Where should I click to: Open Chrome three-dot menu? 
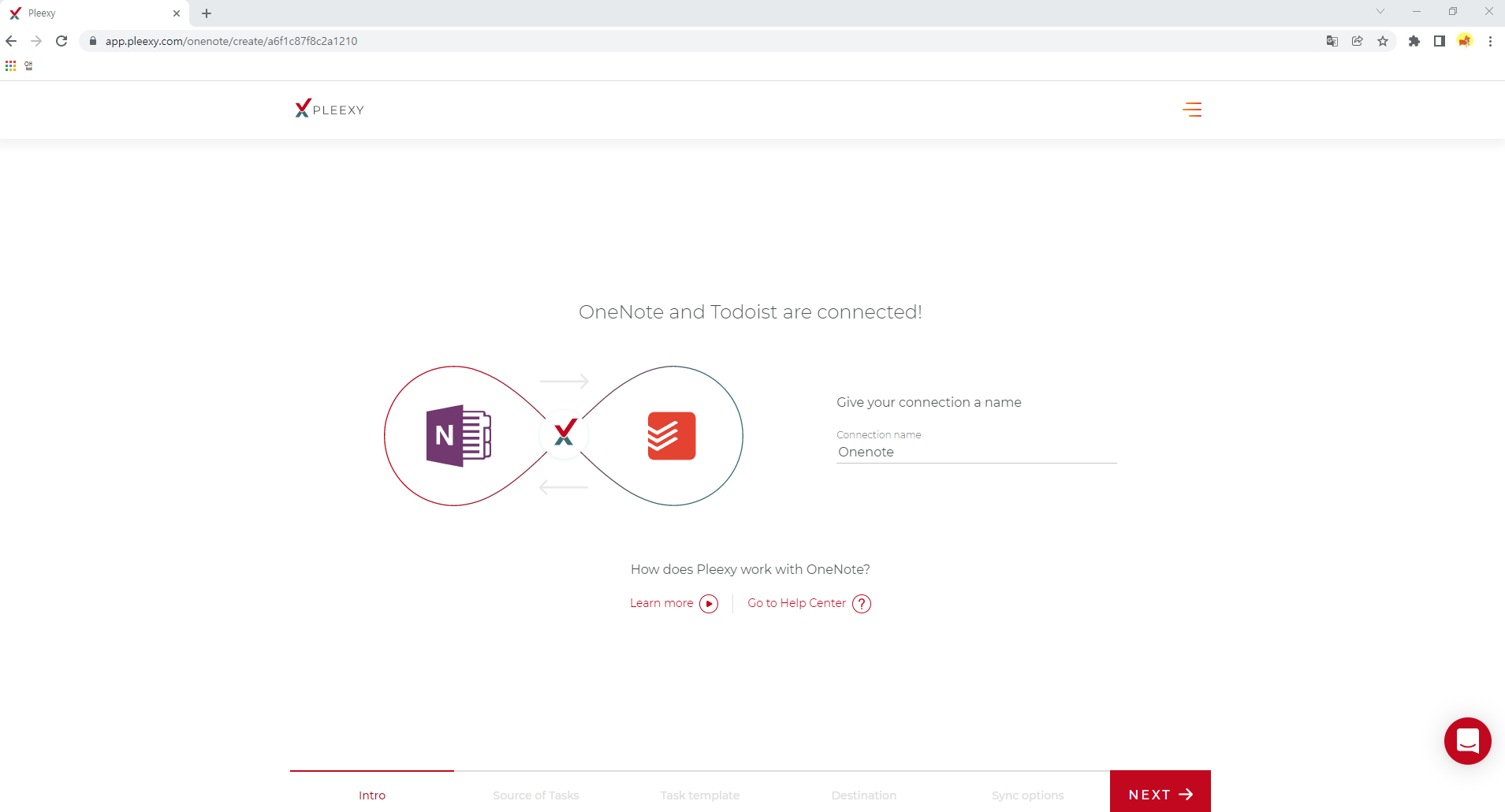[1490, 41]
